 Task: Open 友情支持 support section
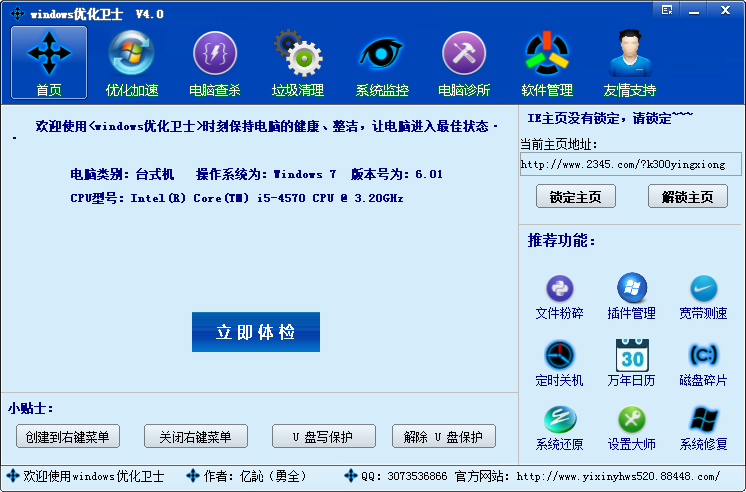(630, 63)
